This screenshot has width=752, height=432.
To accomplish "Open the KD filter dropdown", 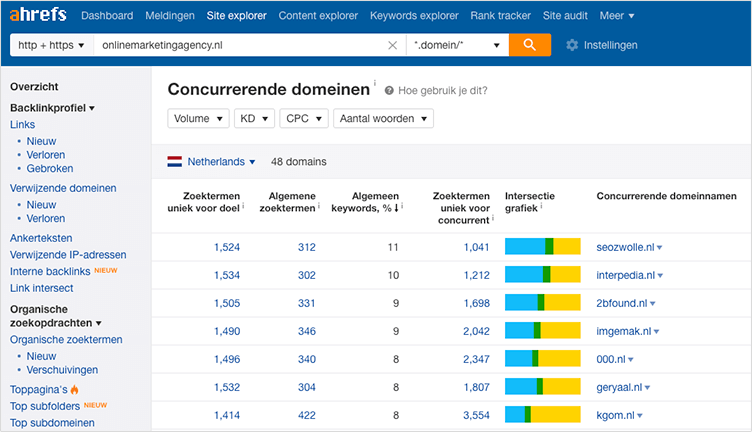I will point(254,118).
